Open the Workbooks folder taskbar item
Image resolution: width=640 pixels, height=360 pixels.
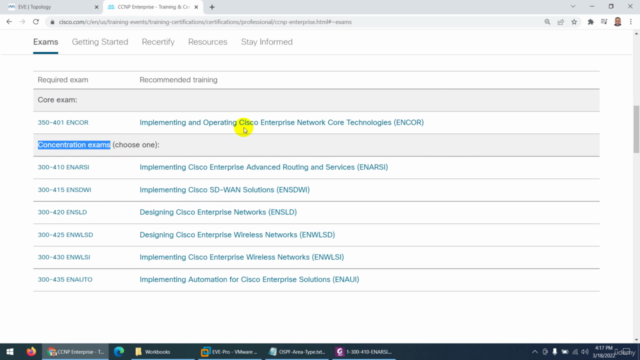click(x=162, y=351)
